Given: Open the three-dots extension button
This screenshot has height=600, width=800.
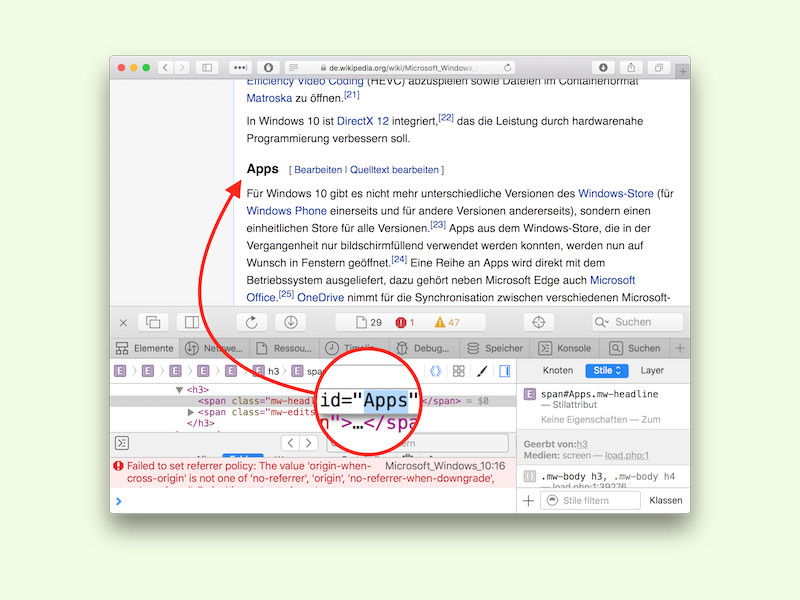Looking at the screenshot, I should click(x=240, y=67).
